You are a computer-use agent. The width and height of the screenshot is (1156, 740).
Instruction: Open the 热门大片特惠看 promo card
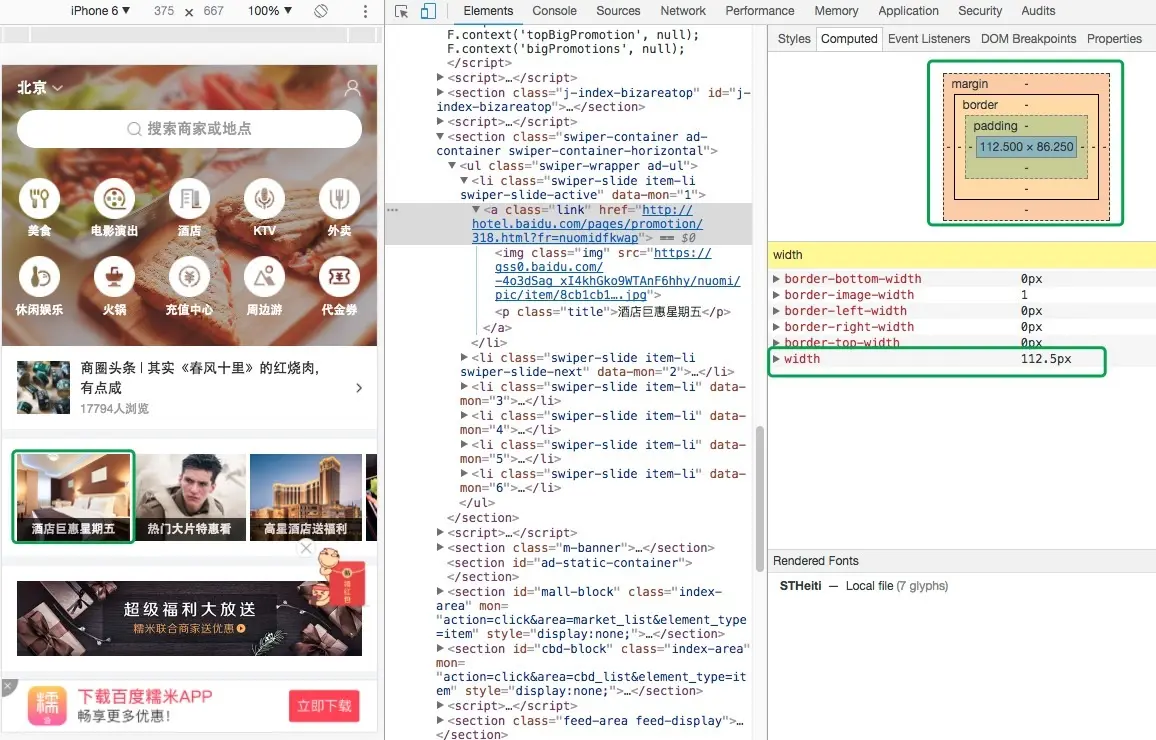(x=189, y=497)
